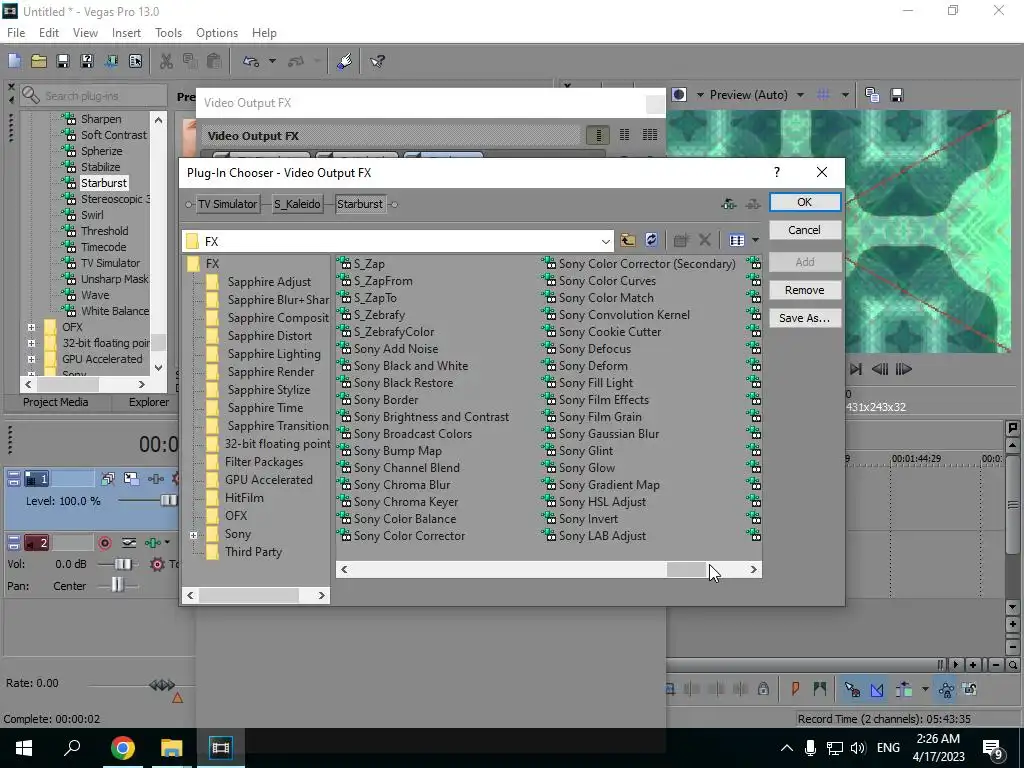Toggle the overlay grid in preview toolbar
Viewport: 1024px width, 768px height.
tap(824, 95)
